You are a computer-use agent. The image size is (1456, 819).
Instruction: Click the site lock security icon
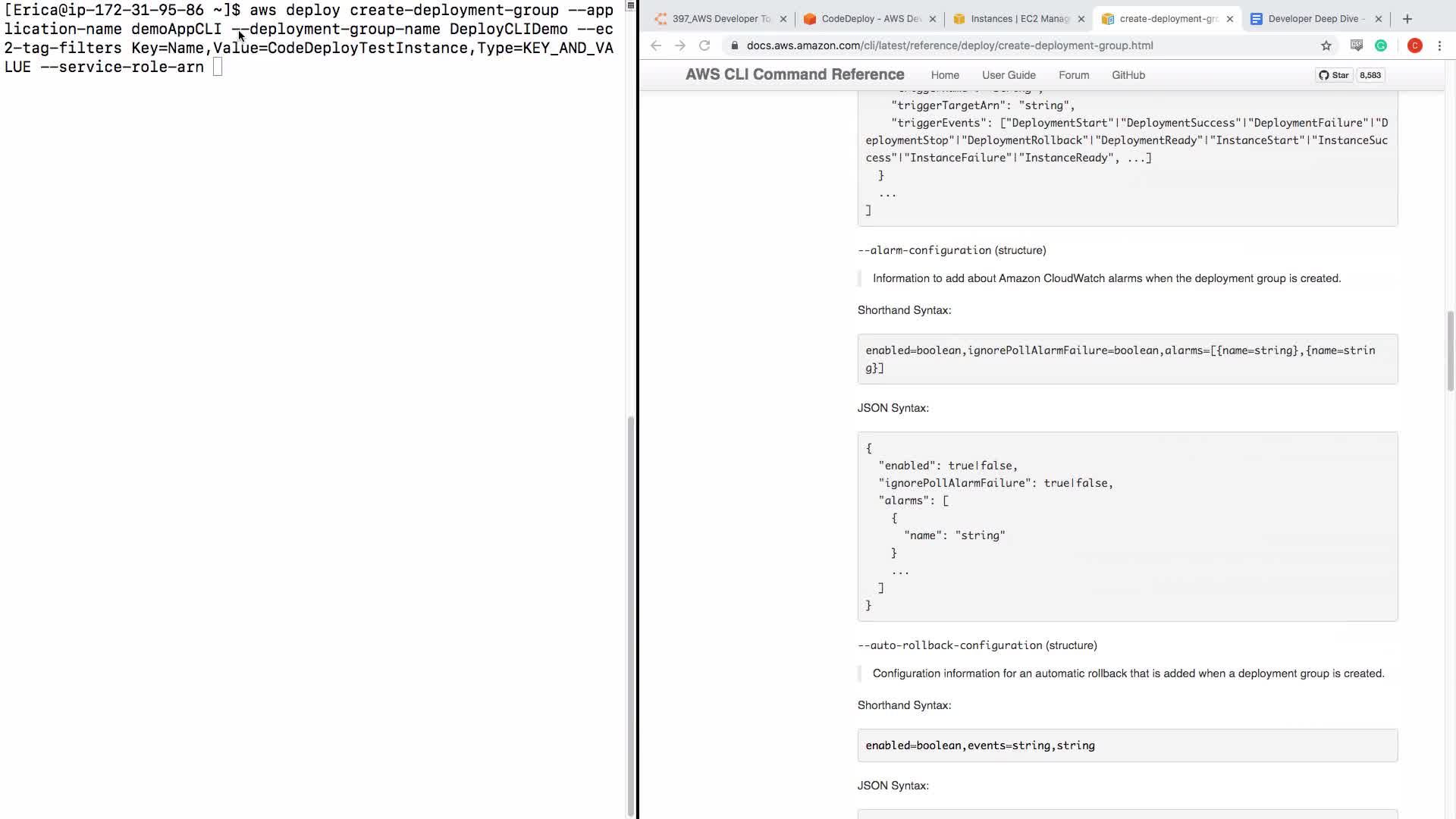point(734,45)
